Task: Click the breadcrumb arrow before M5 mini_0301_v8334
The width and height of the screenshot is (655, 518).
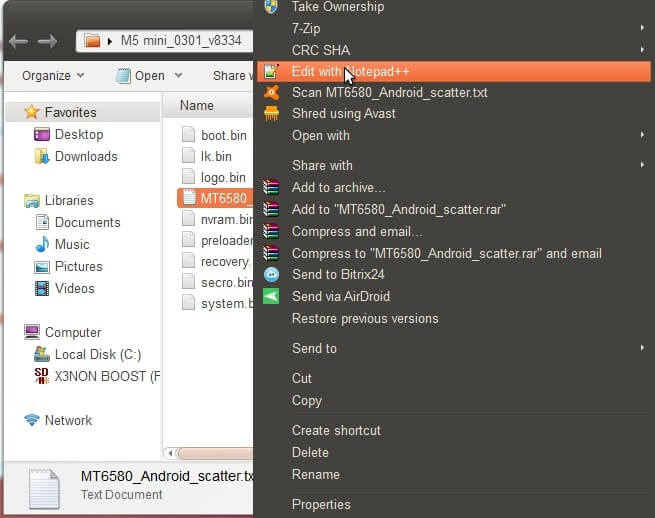Action: coord(110,41)
